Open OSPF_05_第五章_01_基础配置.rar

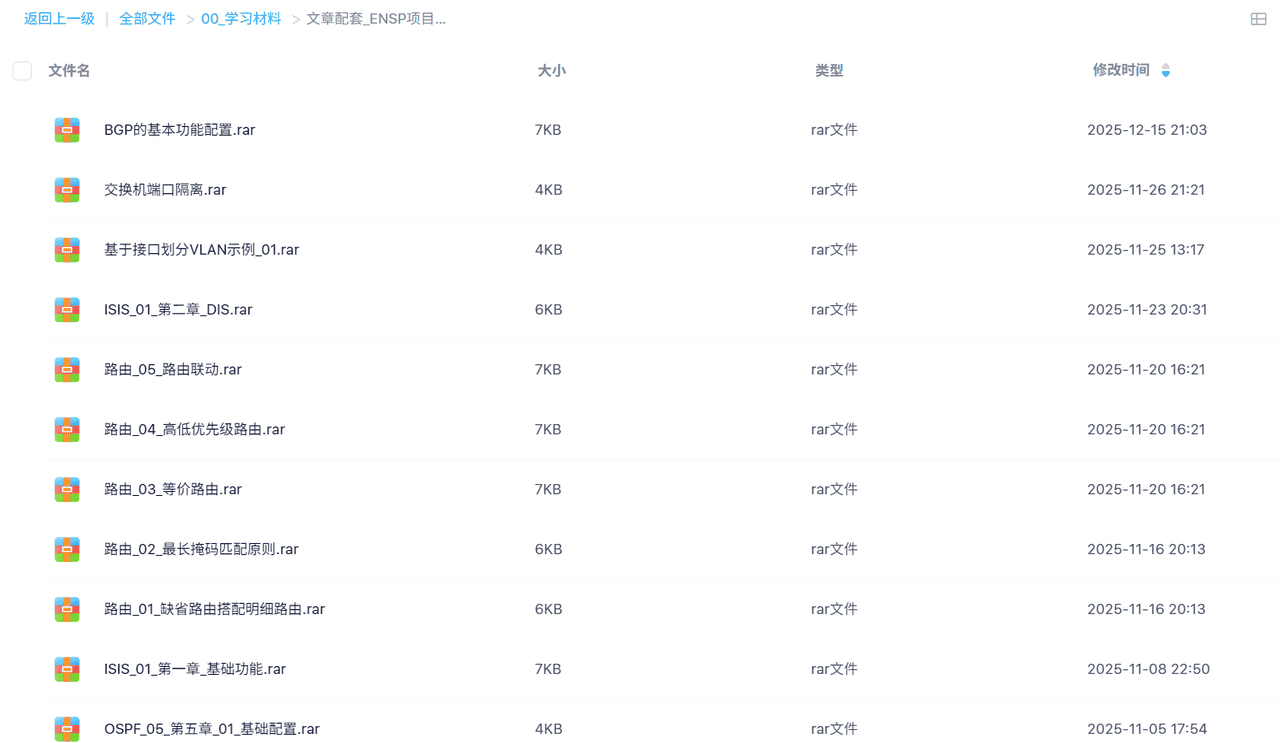(x=211, y=729)
